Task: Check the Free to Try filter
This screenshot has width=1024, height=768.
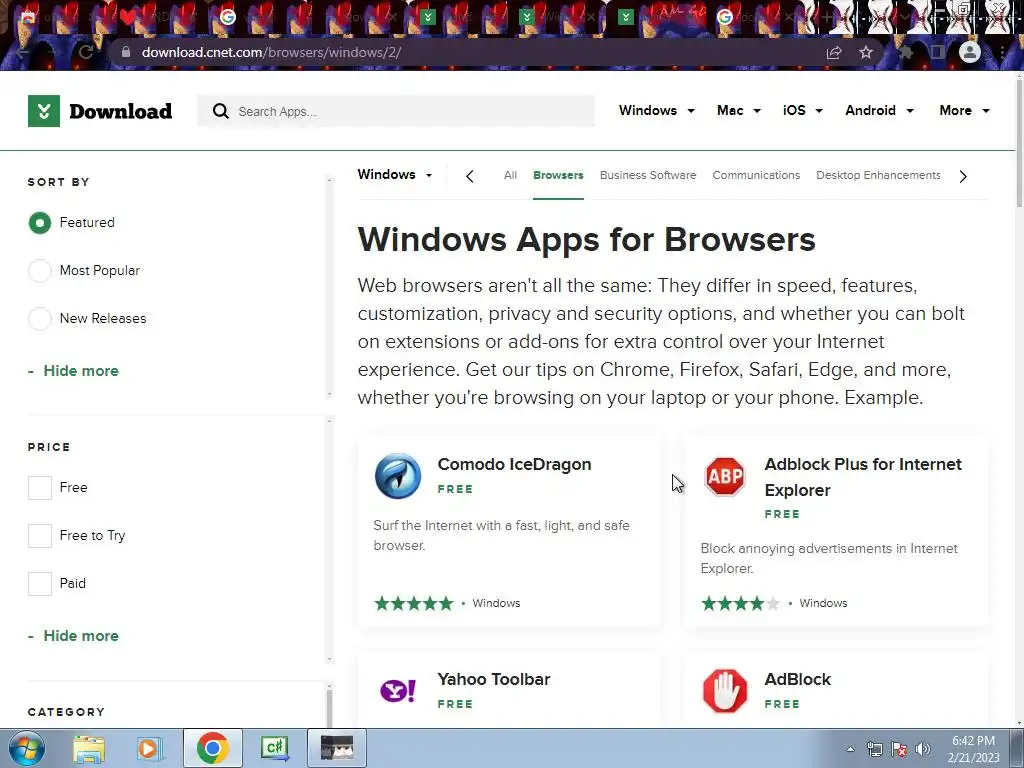Action: [x=40, y=536]
